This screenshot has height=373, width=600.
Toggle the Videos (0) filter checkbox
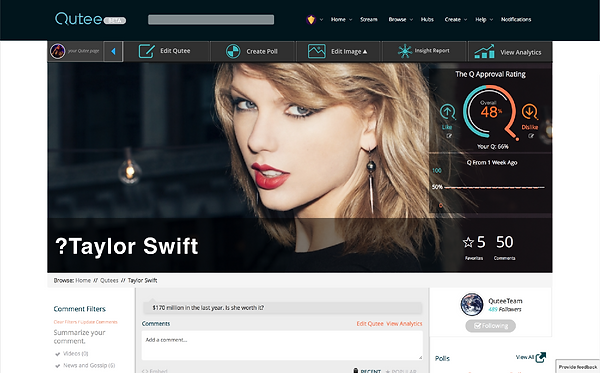pos(58,353)
